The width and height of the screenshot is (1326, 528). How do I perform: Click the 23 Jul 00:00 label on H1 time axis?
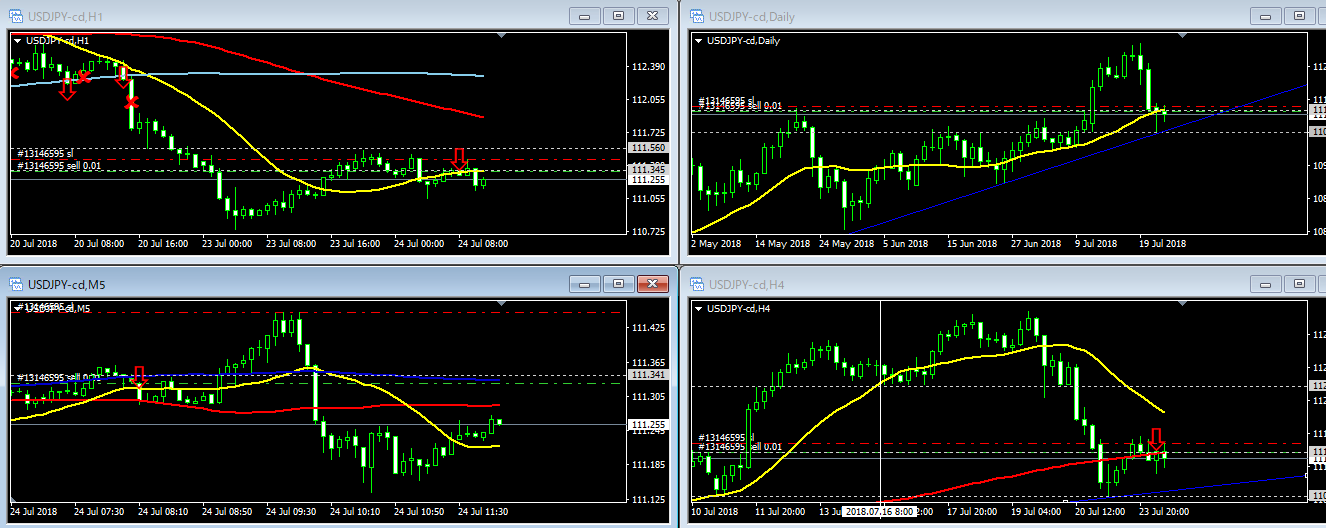pyautogui.click(x=229, y=243)
